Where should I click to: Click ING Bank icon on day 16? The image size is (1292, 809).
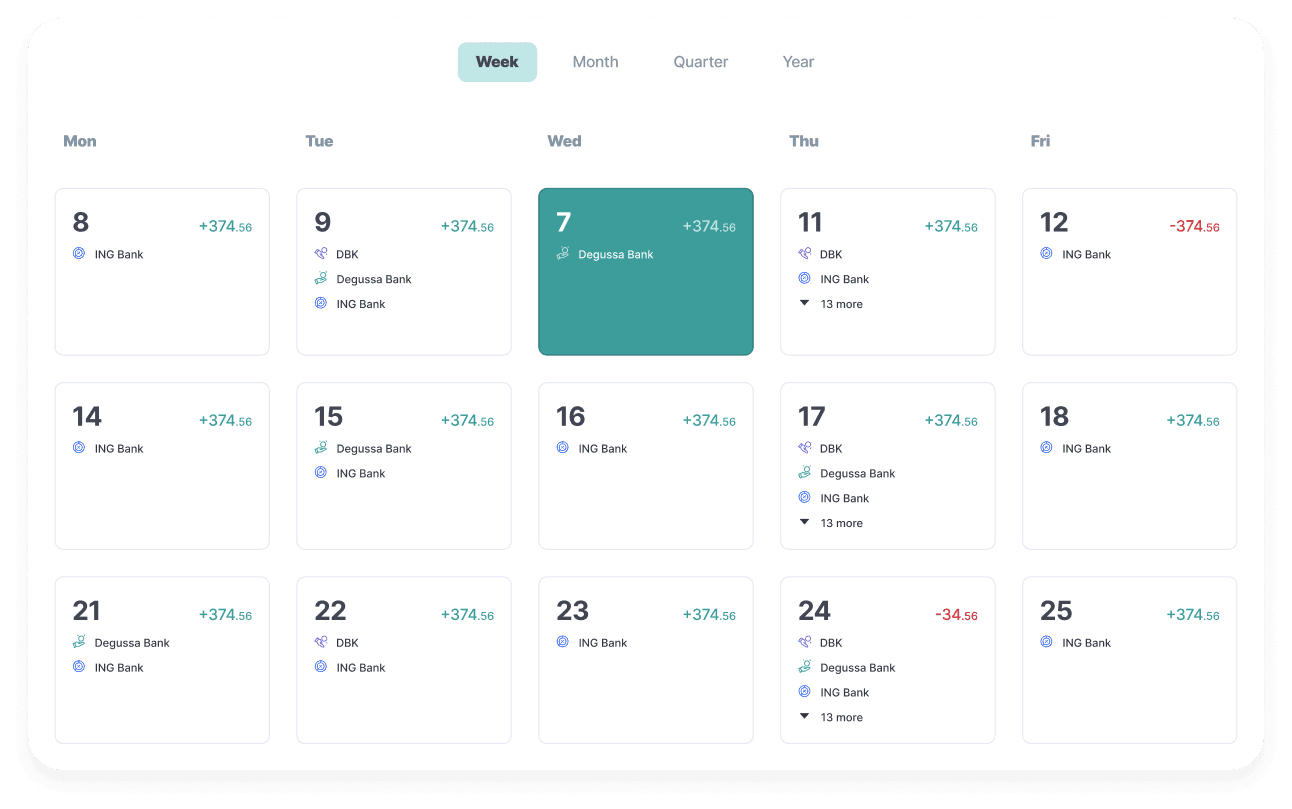[563, 448]
